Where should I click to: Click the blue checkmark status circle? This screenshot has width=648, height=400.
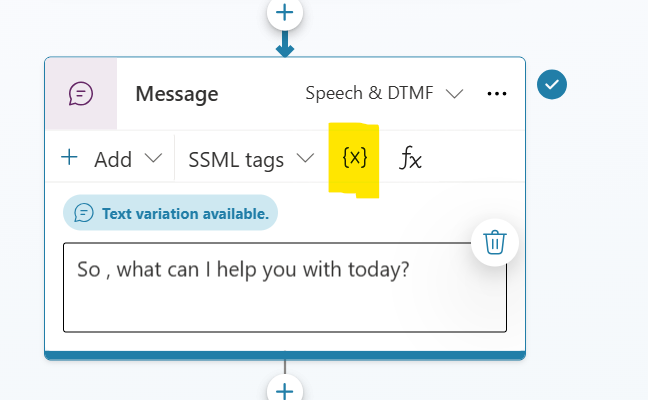pos(552,84)
